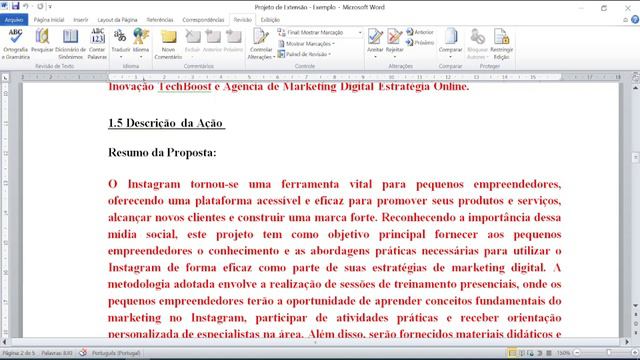Customize the Quick Access Toolbar

(x=50, y=7)
